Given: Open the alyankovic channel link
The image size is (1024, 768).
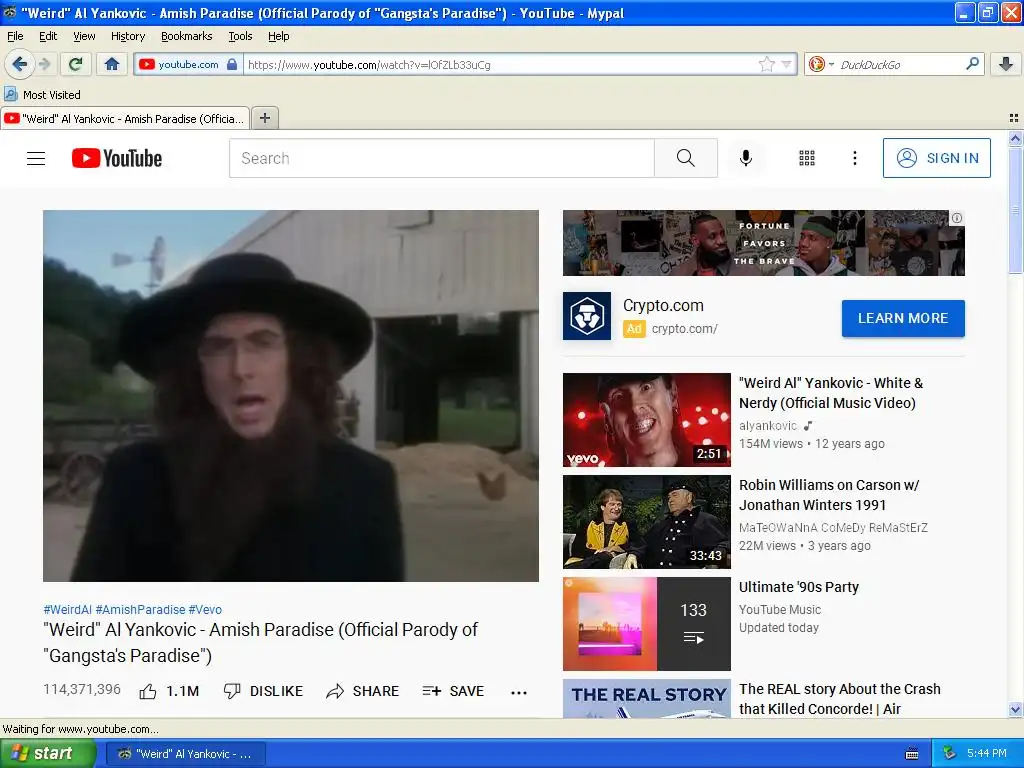Looking at the screenshot, I should (768, 426).
